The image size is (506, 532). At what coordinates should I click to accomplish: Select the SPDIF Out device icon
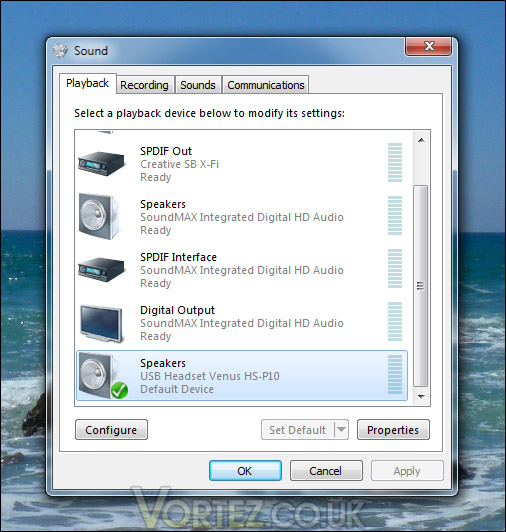click(101, 164)
